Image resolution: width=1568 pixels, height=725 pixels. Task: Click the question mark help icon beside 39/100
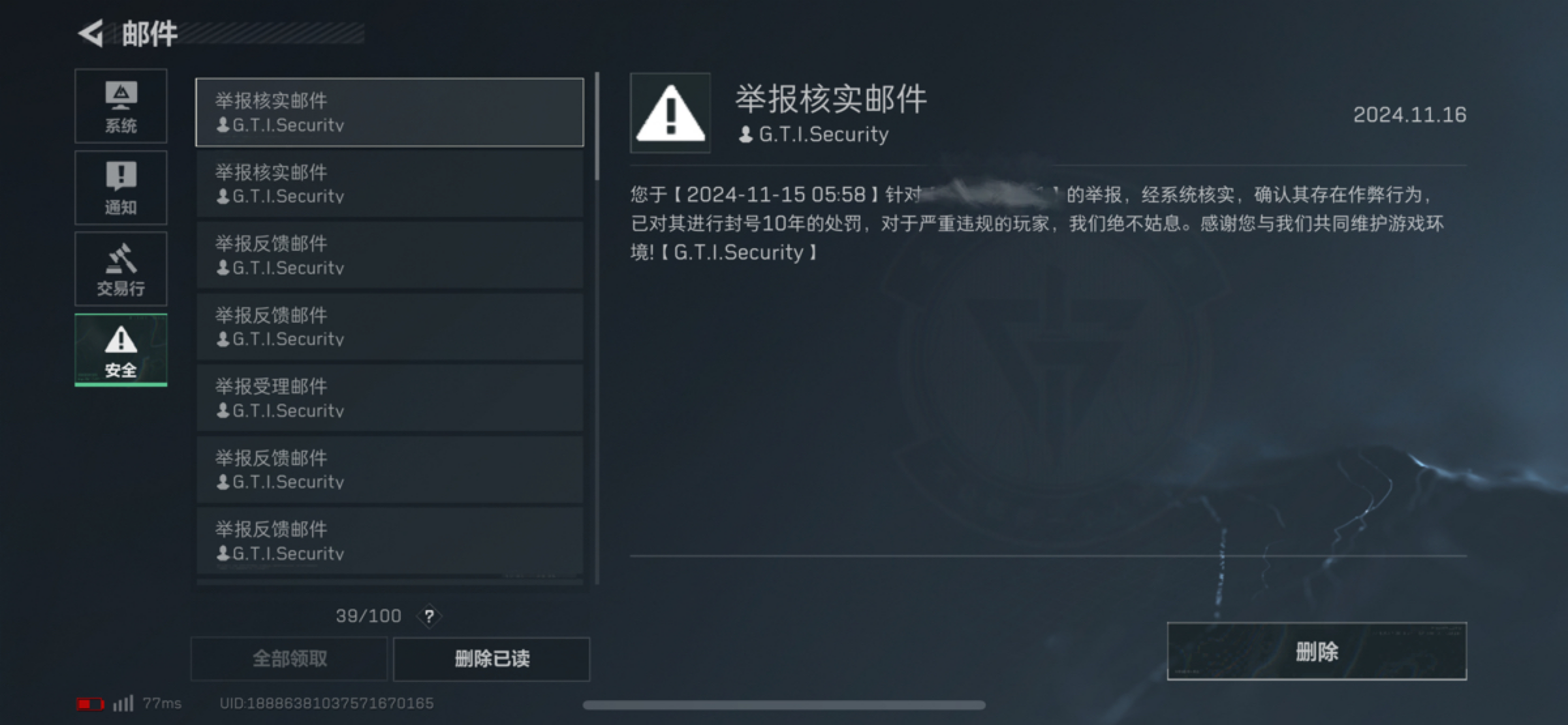pos(429,616)
